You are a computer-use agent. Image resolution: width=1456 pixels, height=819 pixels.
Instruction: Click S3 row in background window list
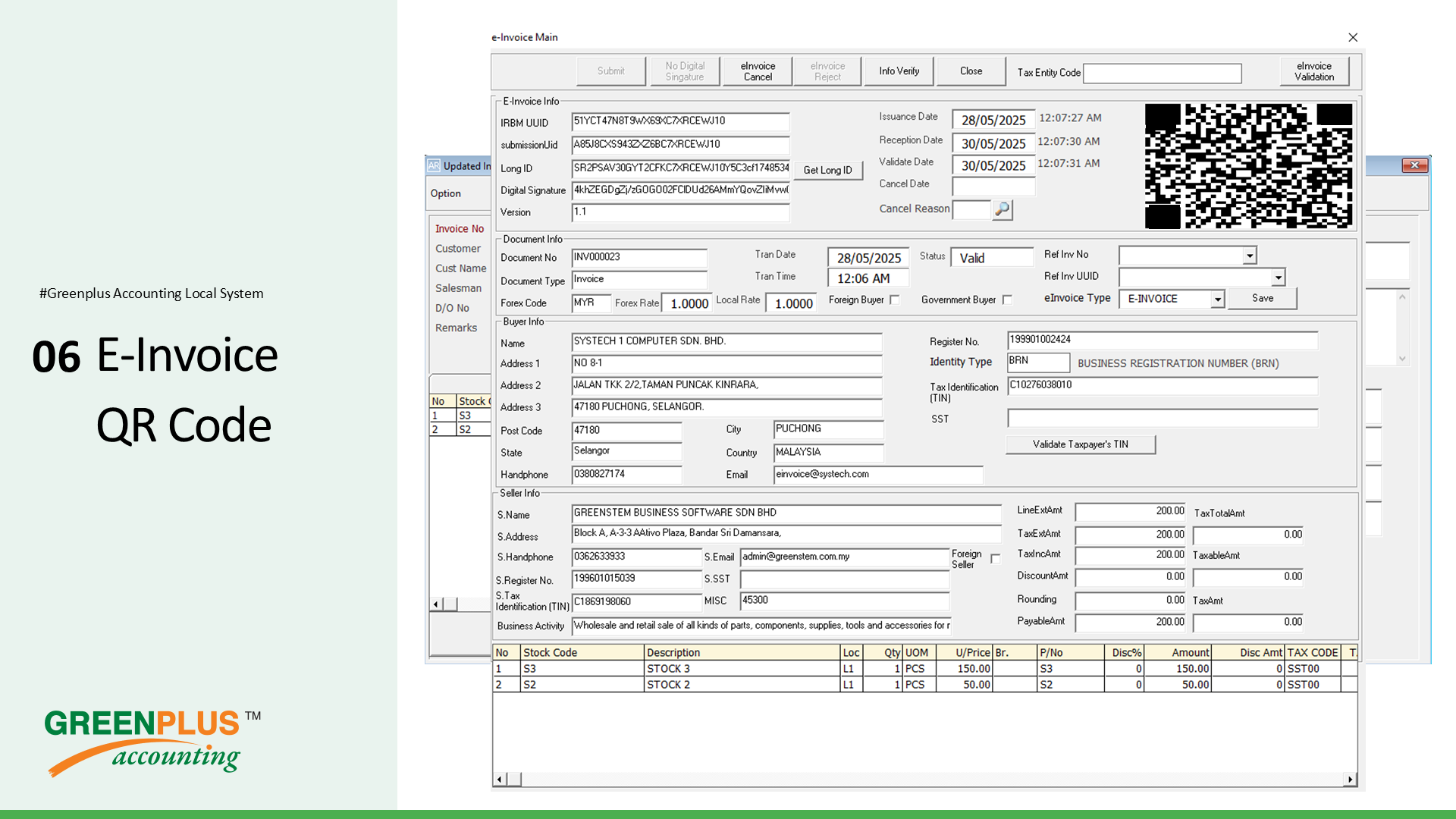pos(460,416)
